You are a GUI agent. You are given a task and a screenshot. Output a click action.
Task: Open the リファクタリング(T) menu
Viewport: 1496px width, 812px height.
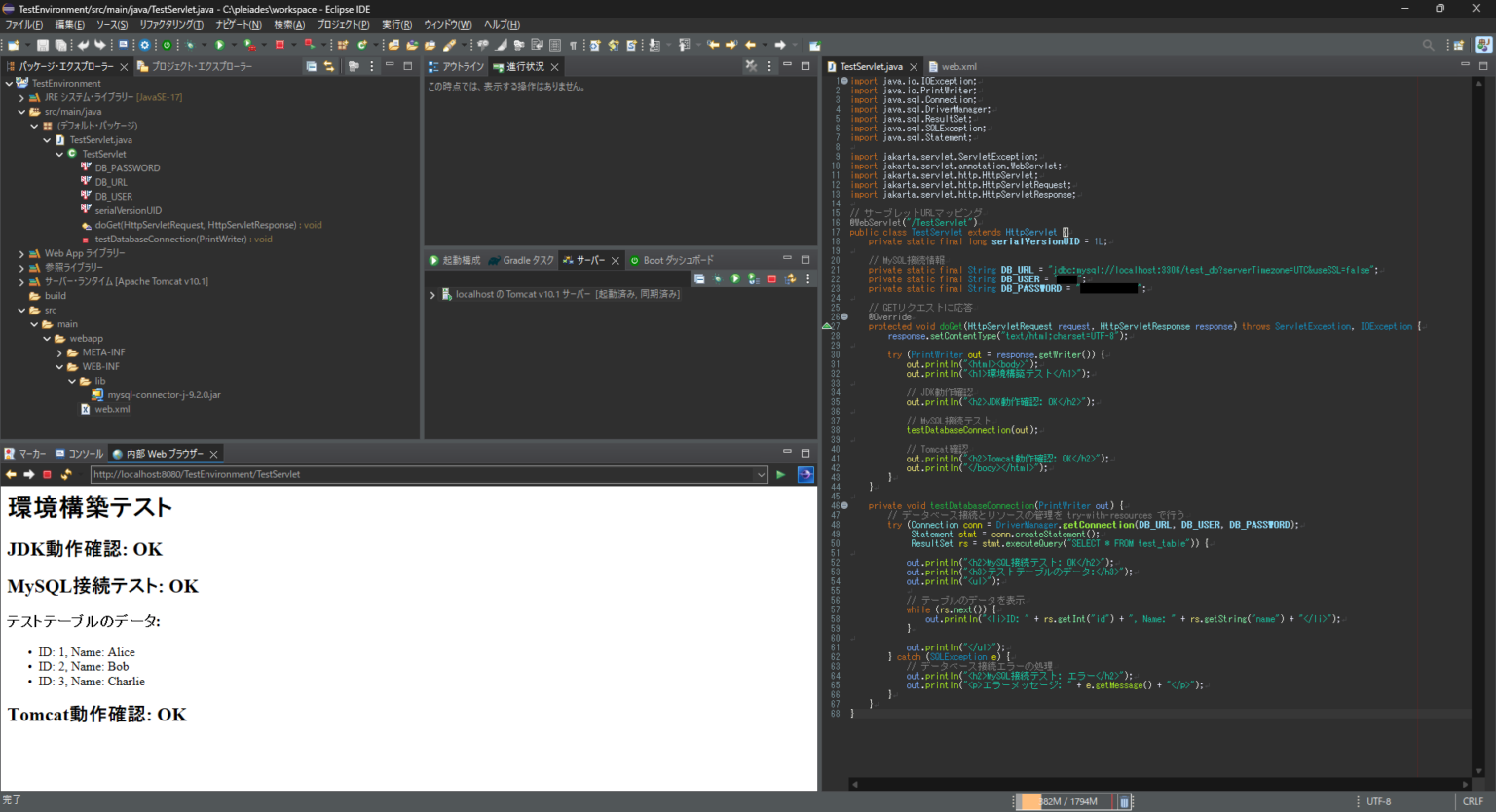(x=171, y=25)
